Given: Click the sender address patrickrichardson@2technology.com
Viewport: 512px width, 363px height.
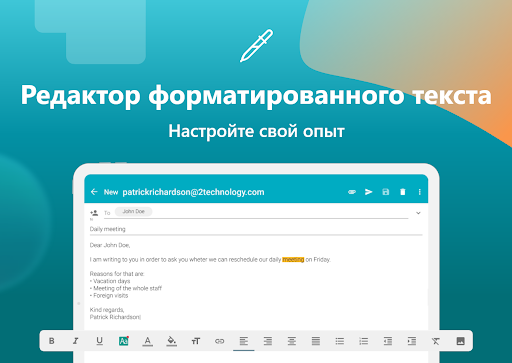Looking at the screenshot, I should coord(193,192).
